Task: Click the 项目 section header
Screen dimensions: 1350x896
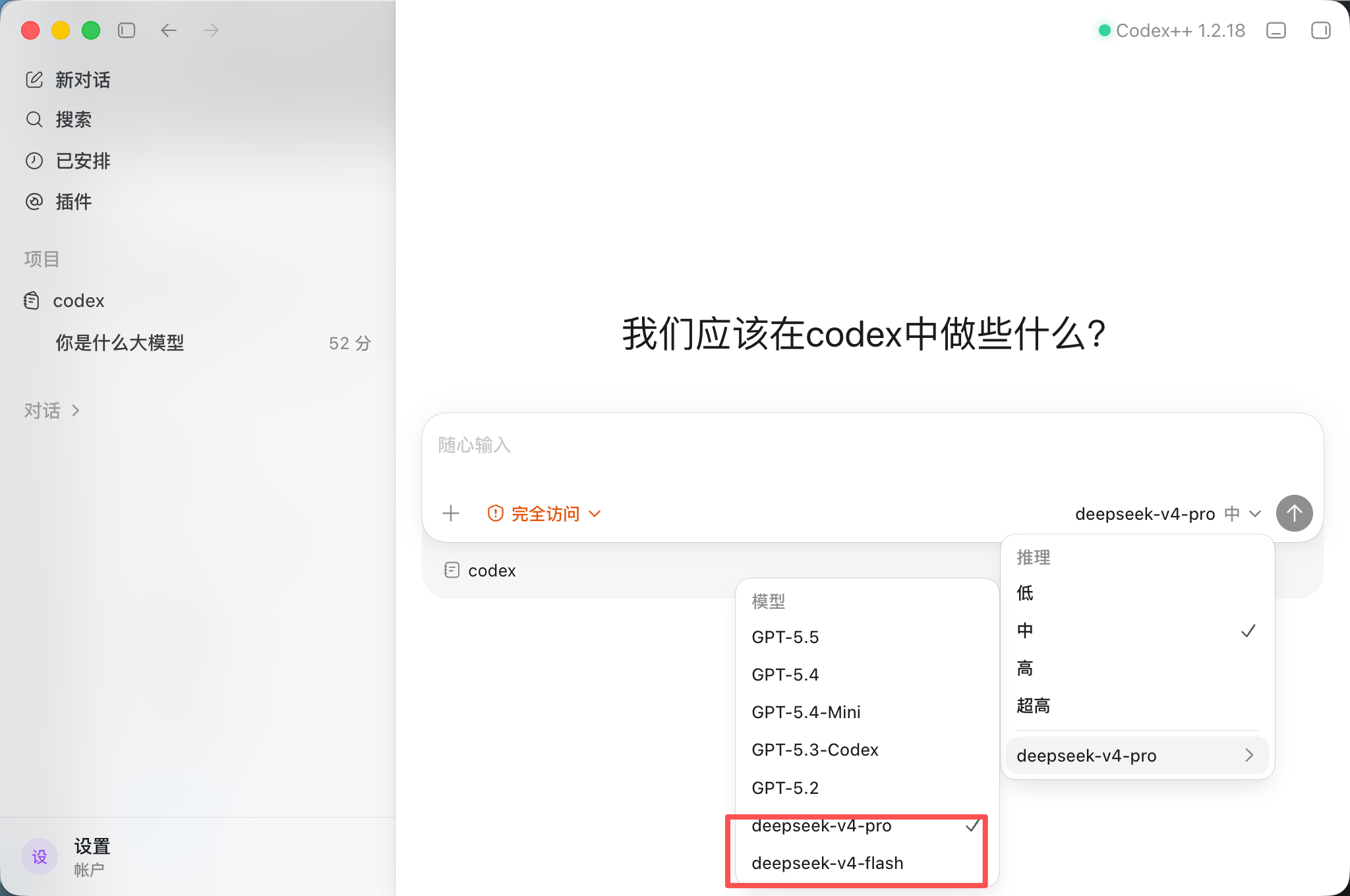Action: tap(42, 259)
